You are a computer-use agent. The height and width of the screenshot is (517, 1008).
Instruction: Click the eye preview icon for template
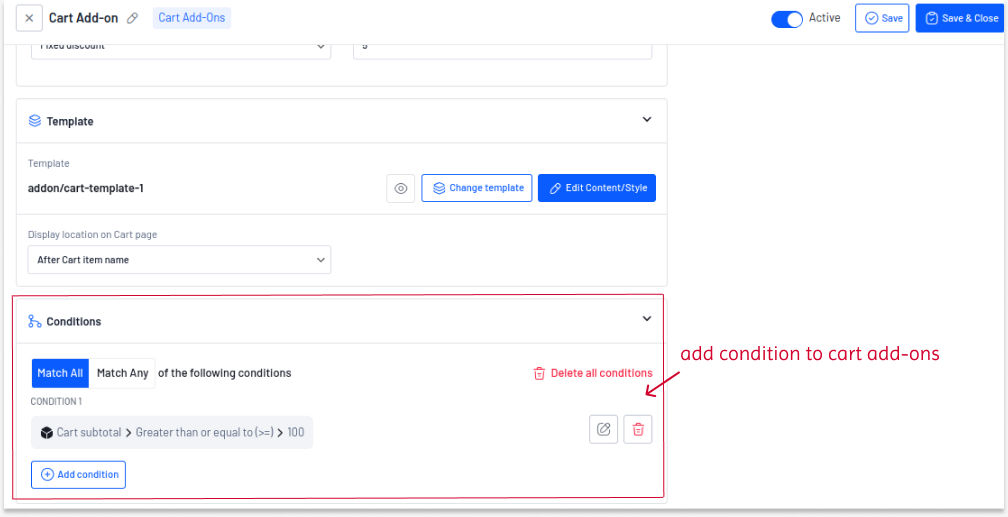tap(400, 188)
